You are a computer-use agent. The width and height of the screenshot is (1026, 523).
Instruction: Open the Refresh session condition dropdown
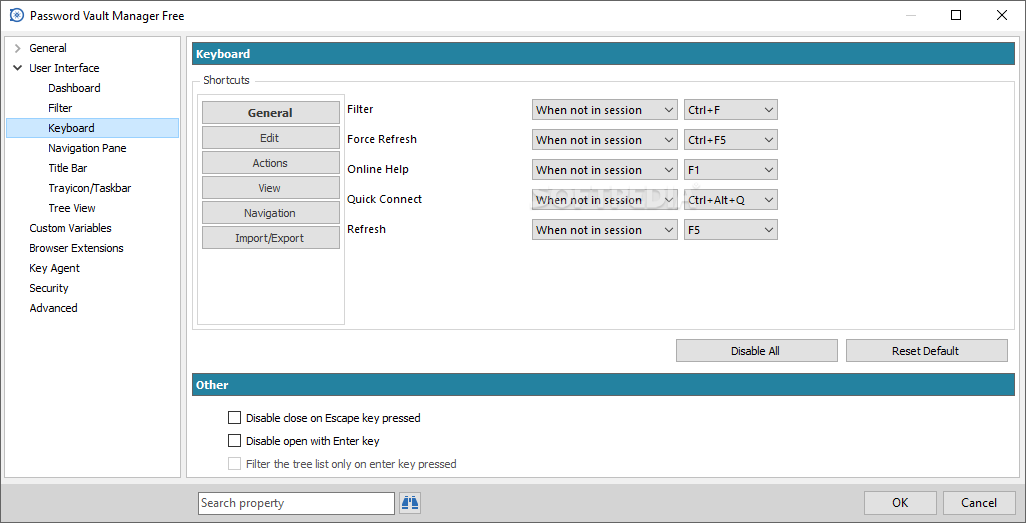tap(605, 230)
